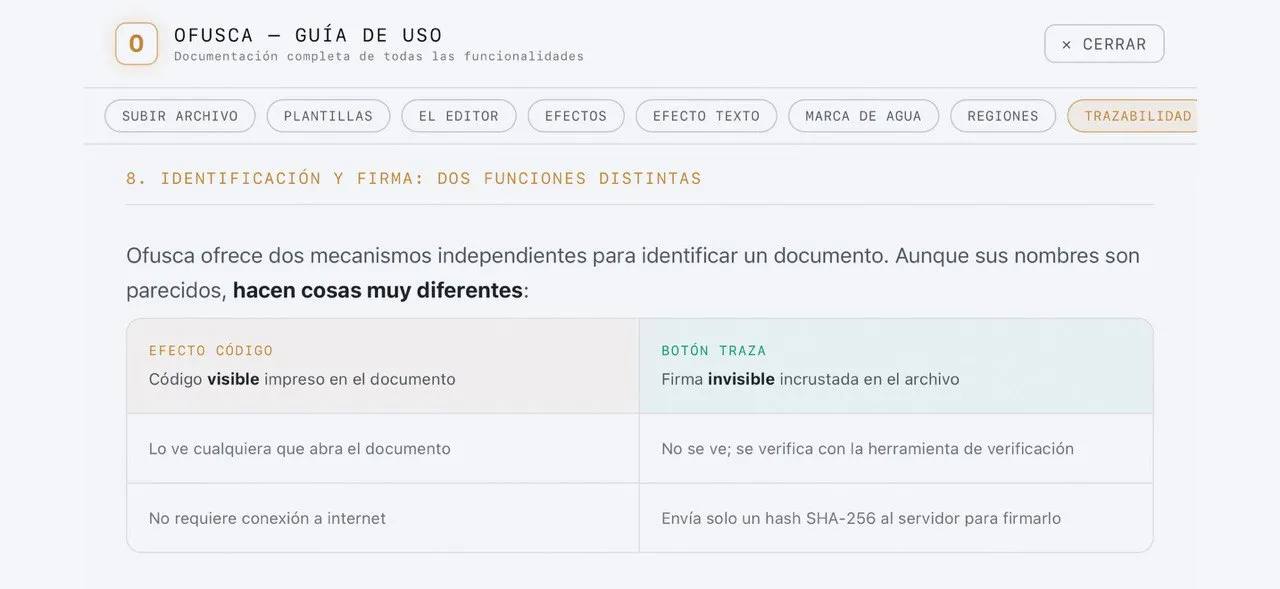Close the guide with the CERRAR button
Viewport: 1280px width, 589px height.
[1104, 44]
